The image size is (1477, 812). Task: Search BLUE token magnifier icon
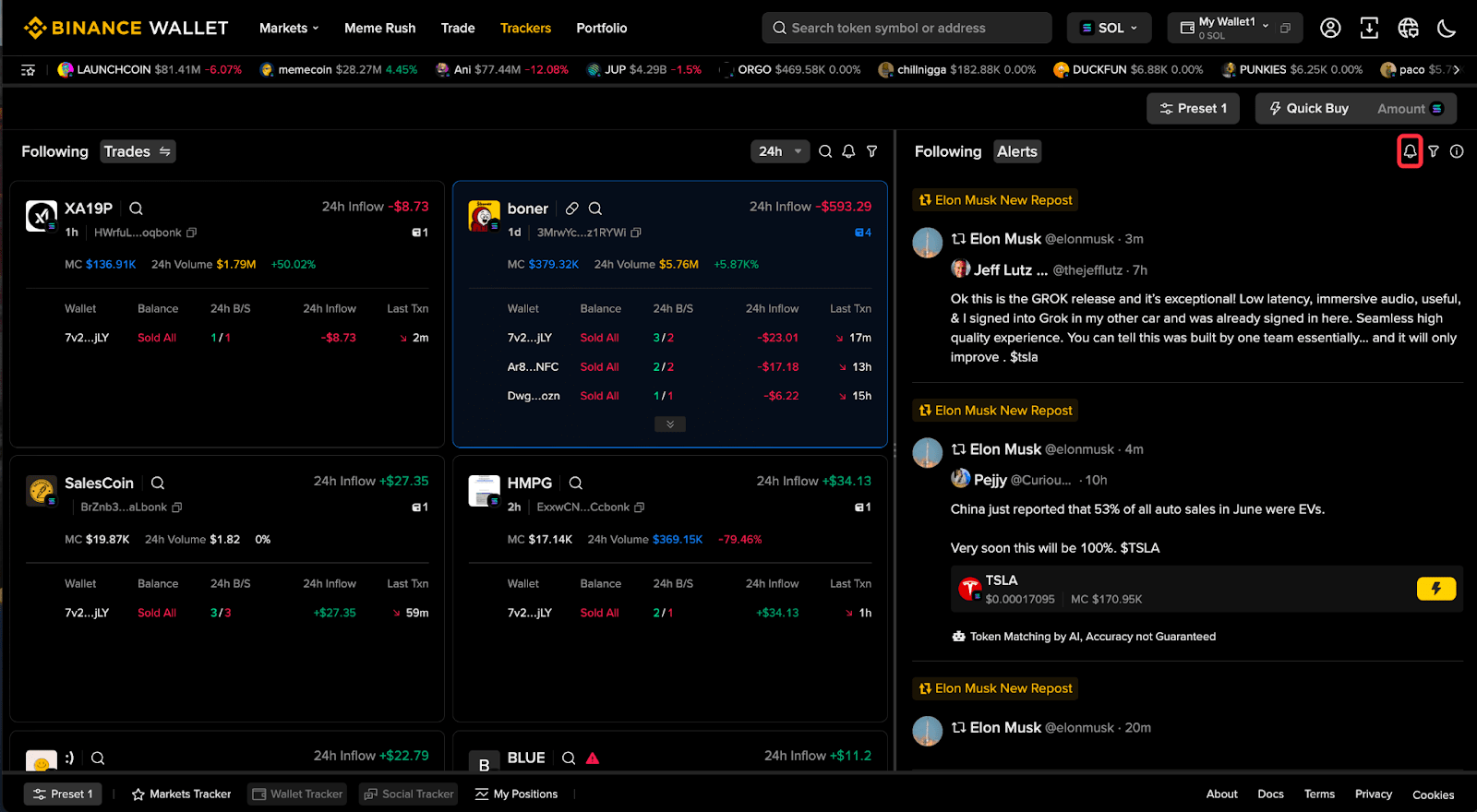[569, 758]
